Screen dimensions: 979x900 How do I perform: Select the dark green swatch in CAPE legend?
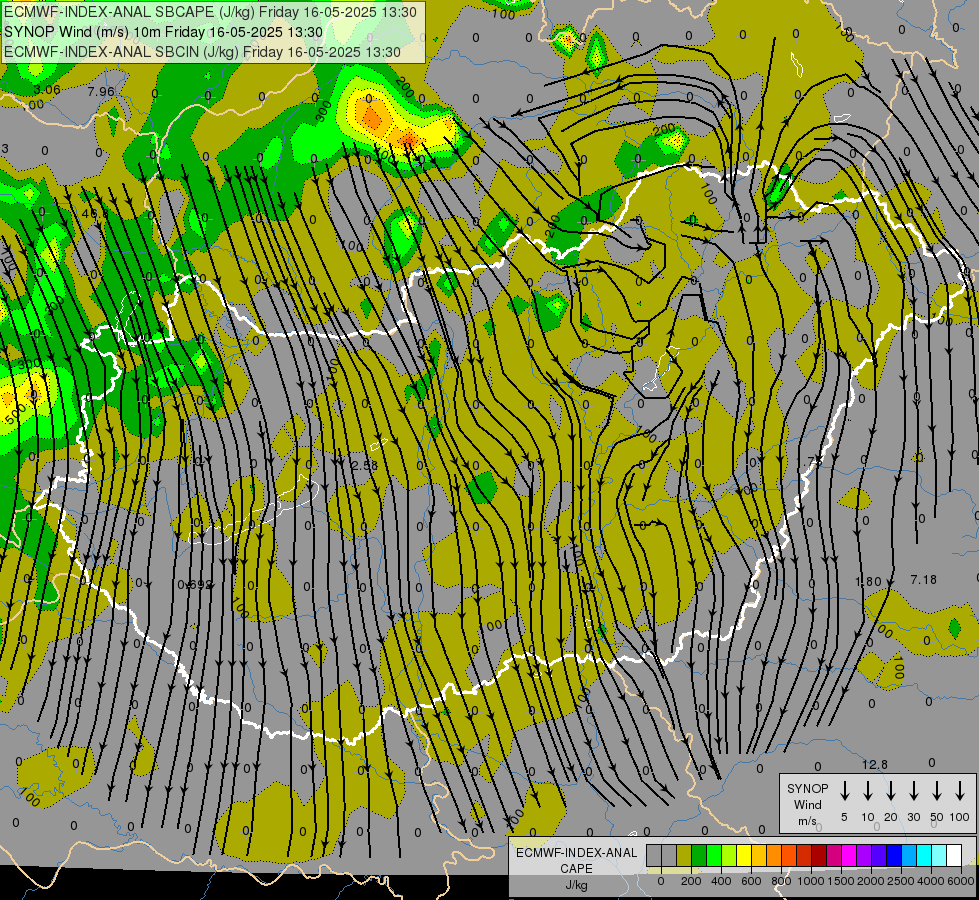[x=699, y=855]
